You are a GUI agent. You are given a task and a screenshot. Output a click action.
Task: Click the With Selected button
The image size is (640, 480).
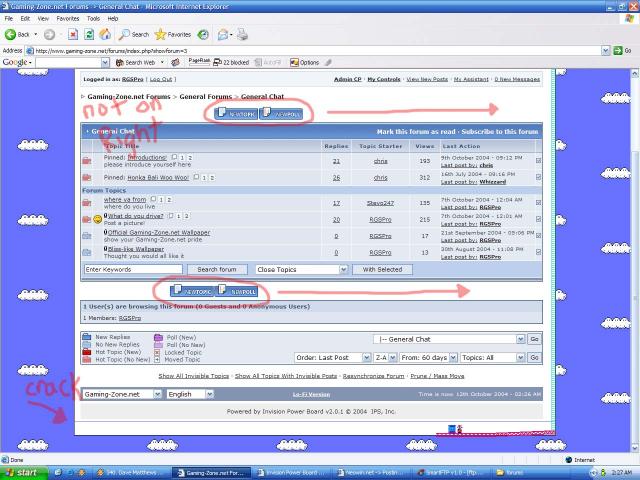coord(382,269)
